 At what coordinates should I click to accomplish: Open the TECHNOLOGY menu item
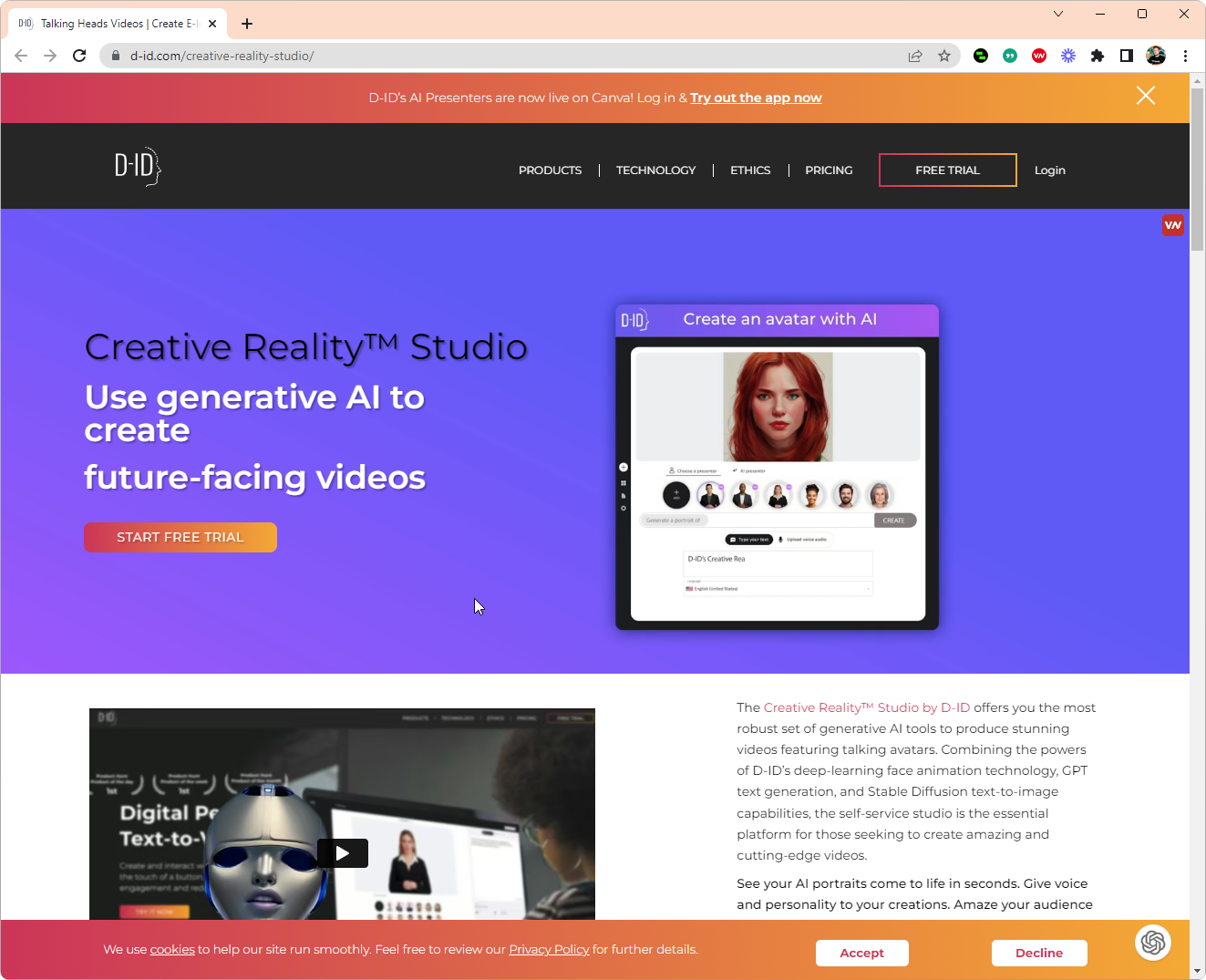coord(655,170)
